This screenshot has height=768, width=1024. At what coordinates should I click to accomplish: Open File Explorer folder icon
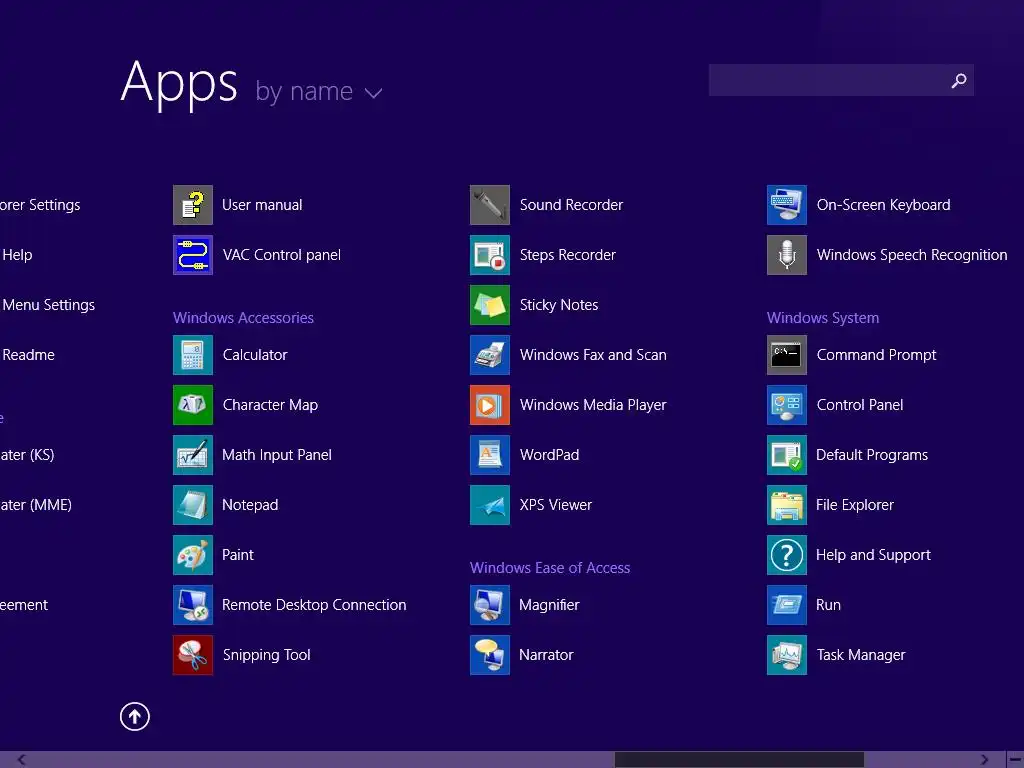(x=787, y=505)
